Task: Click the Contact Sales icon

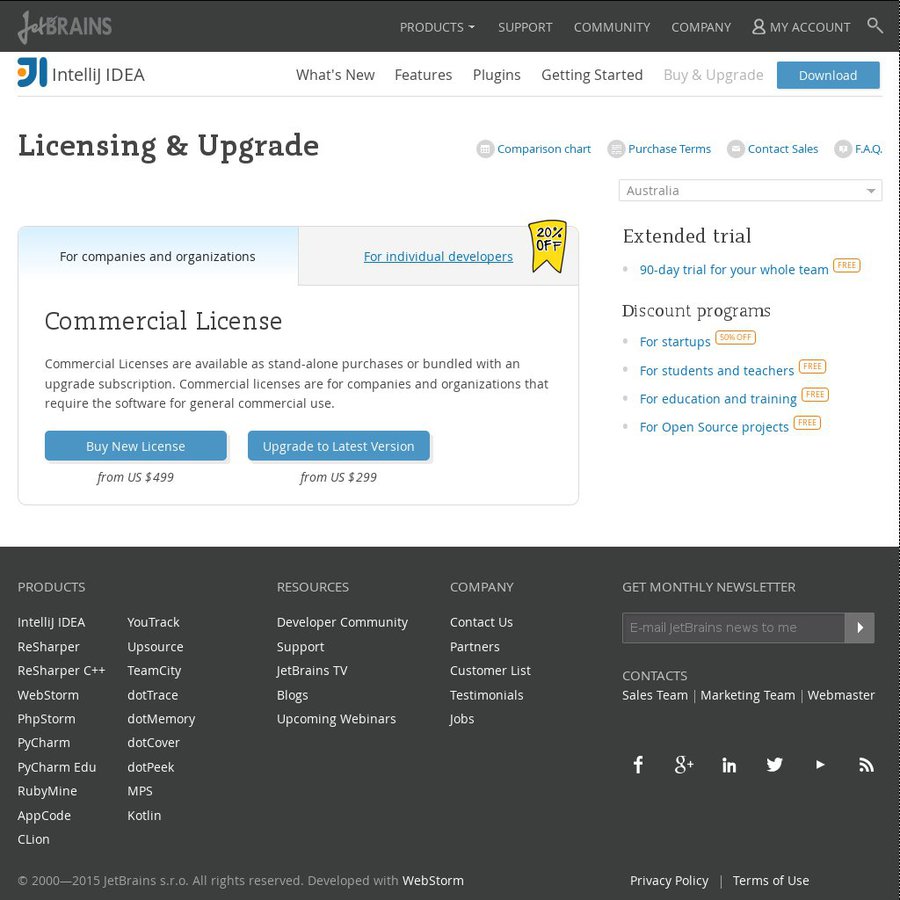Action: point(735,149)
